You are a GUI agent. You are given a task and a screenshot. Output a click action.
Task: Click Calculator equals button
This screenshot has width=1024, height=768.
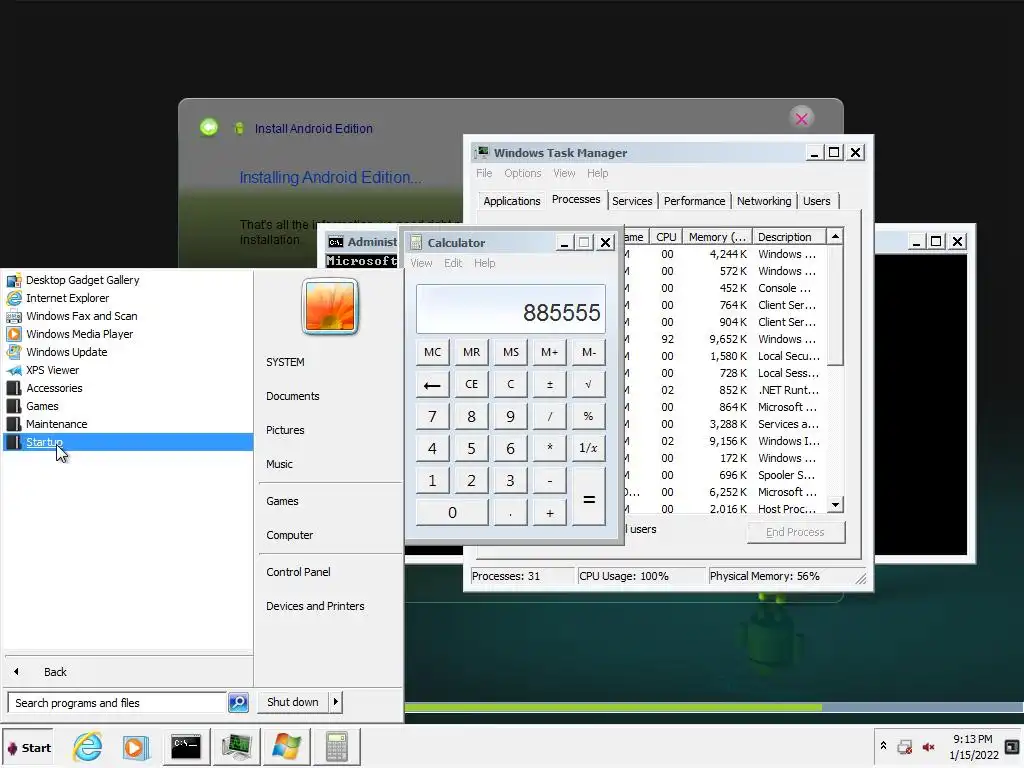click(588, 498)
